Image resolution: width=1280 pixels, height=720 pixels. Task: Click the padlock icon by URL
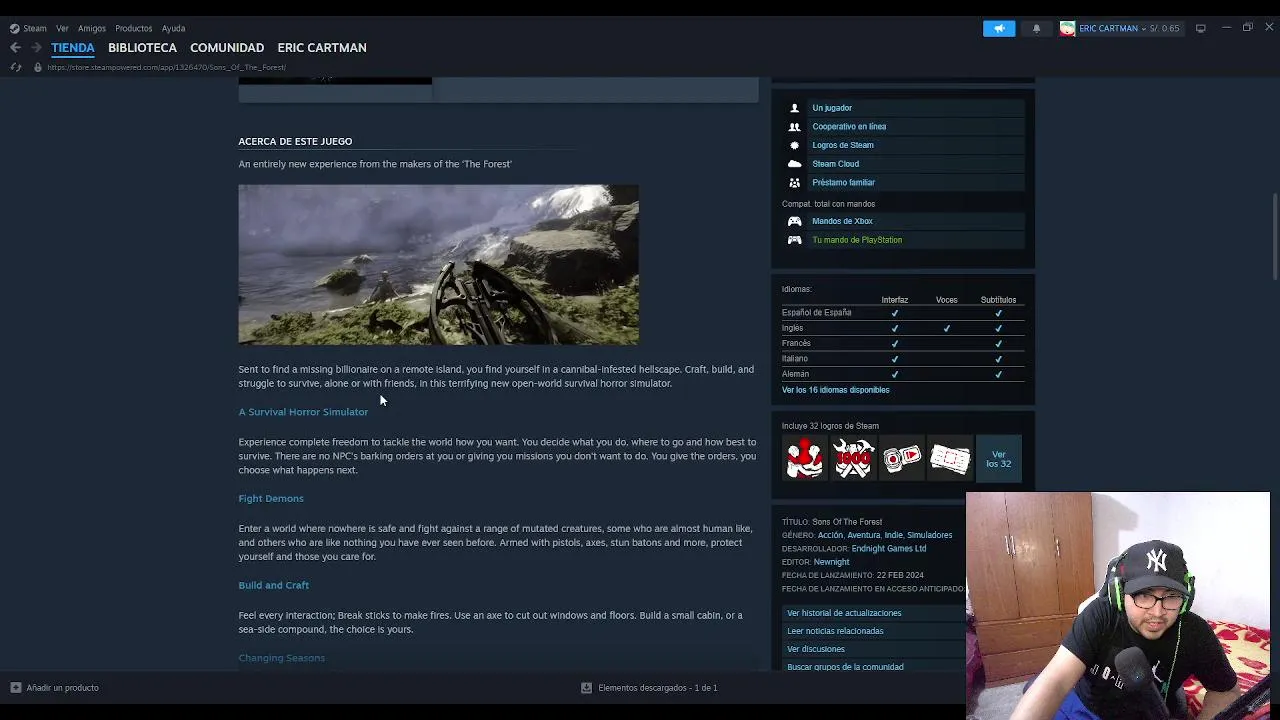37,67
